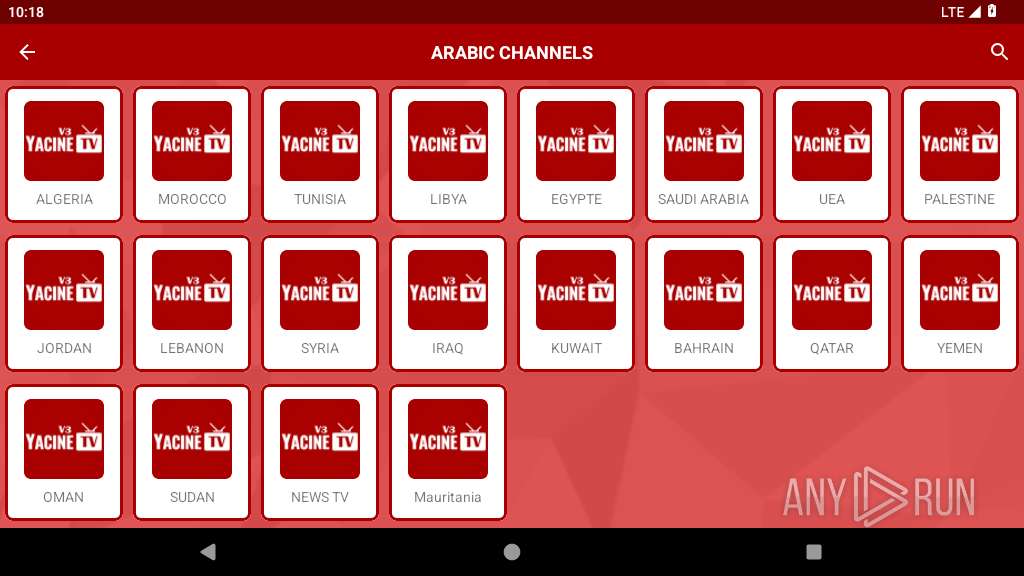The image size is (1024, 576).
Task: Tap Android home circle button
Action: click(x=512, y=552)
